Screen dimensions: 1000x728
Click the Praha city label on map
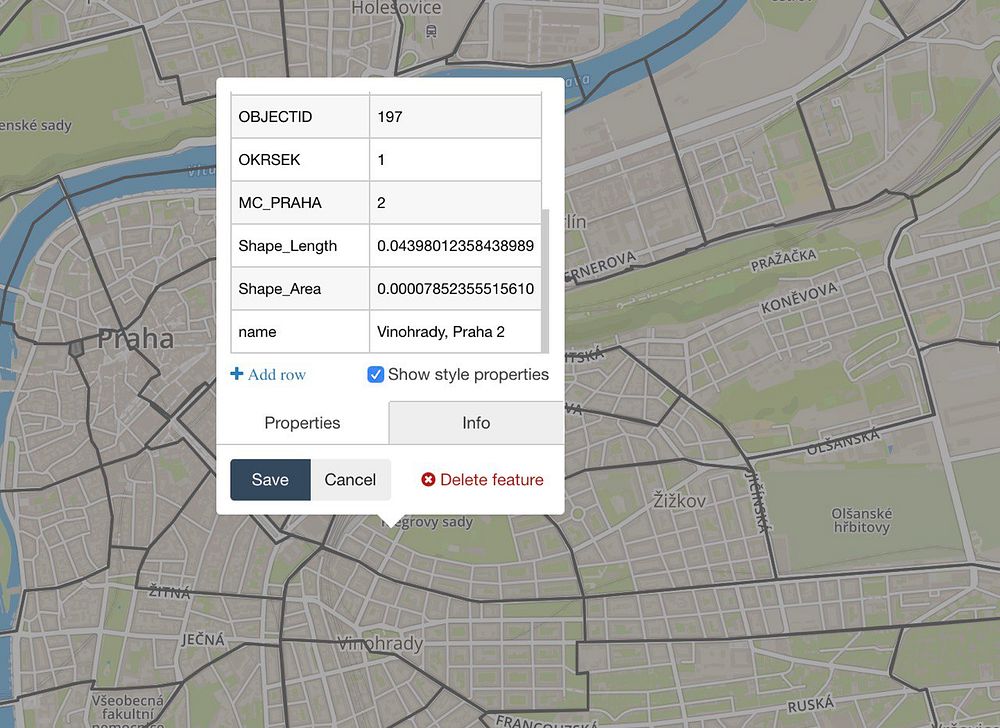136,339
